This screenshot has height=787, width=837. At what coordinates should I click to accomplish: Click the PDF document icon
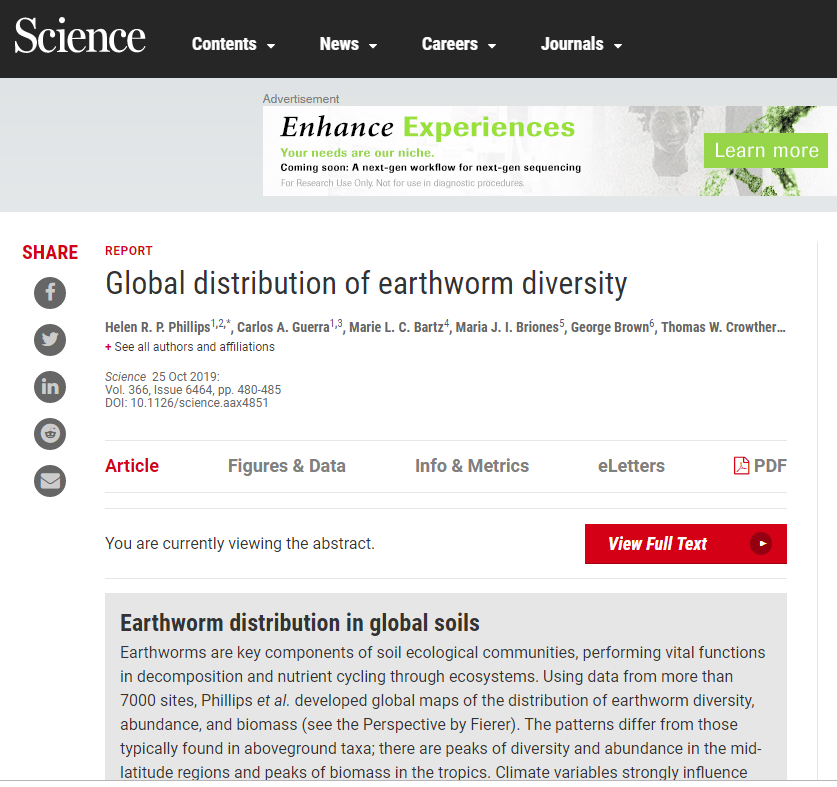(x=741, y=466)
